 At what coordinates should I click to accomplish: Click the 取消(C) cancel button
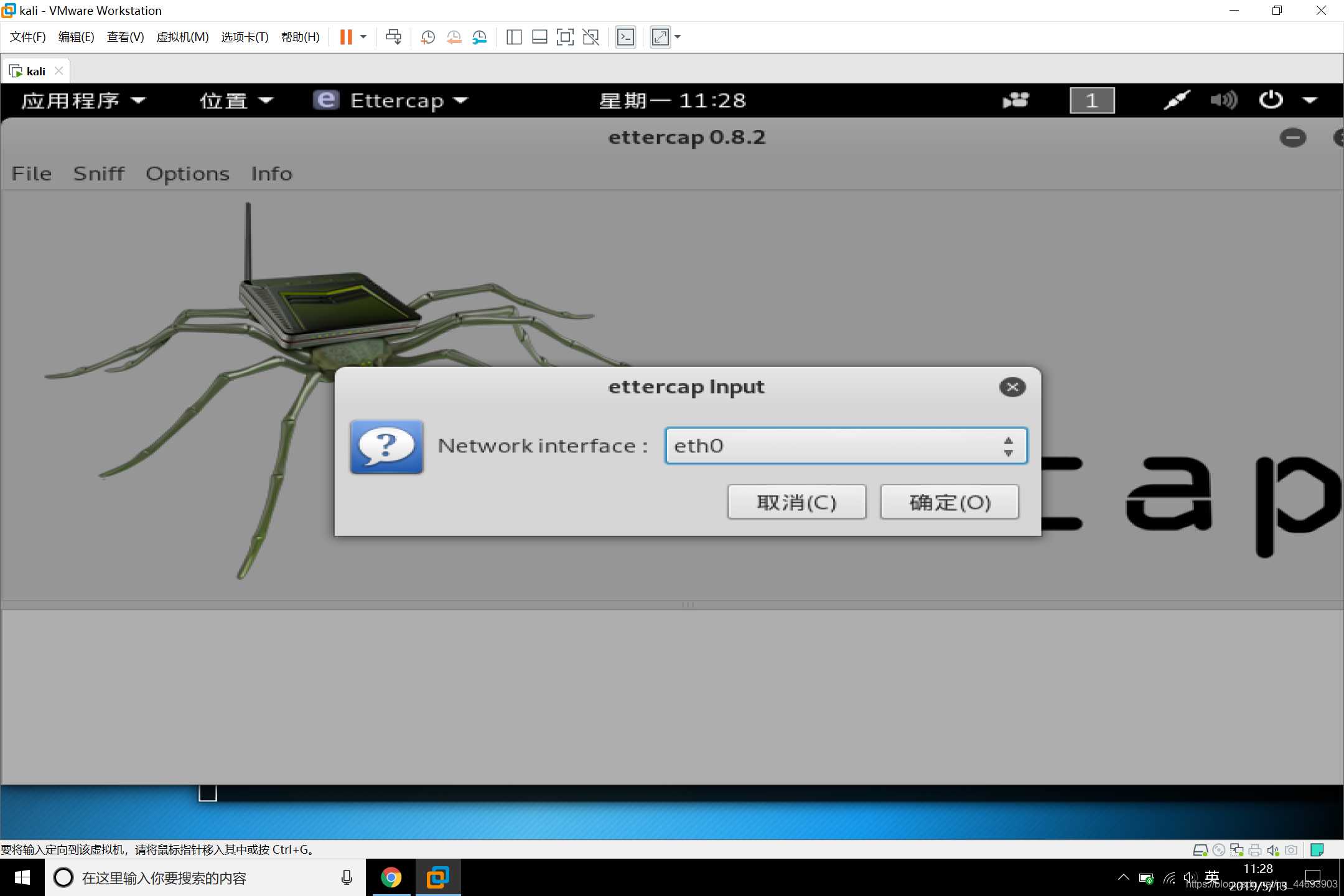pyautogui.click(x=796, y=502)
